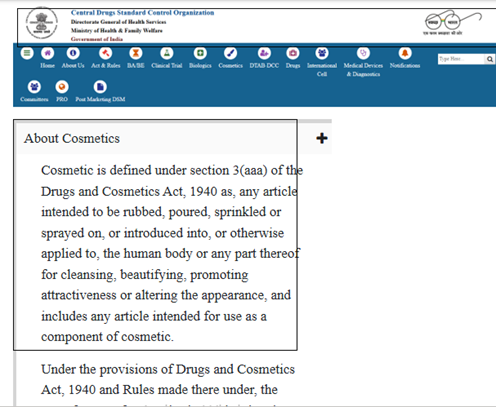Click the Medical Devices & Diagnostics stethoscope icon

(x=363, y=53)
